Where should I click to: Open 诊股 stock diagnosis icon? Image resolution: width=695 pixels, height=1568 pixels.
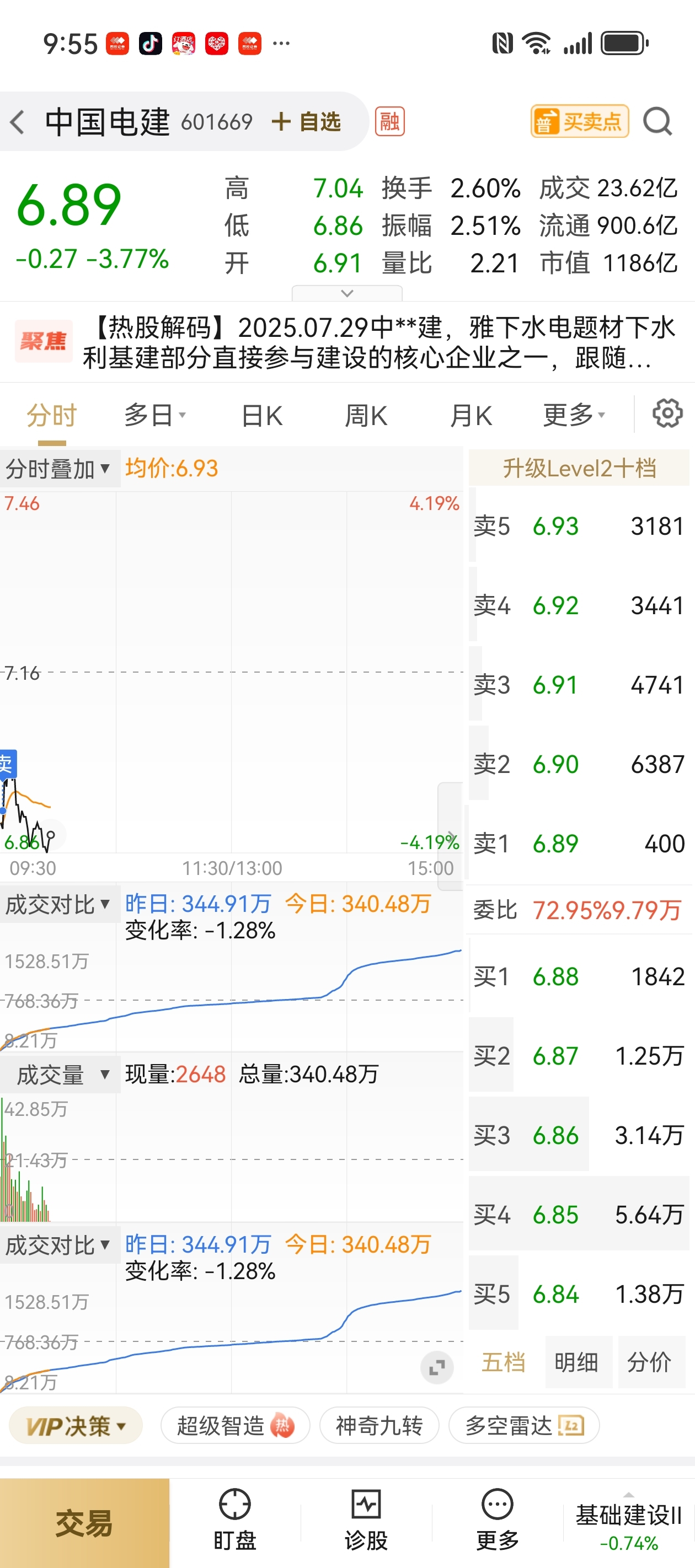click(x=366, y=1520)
